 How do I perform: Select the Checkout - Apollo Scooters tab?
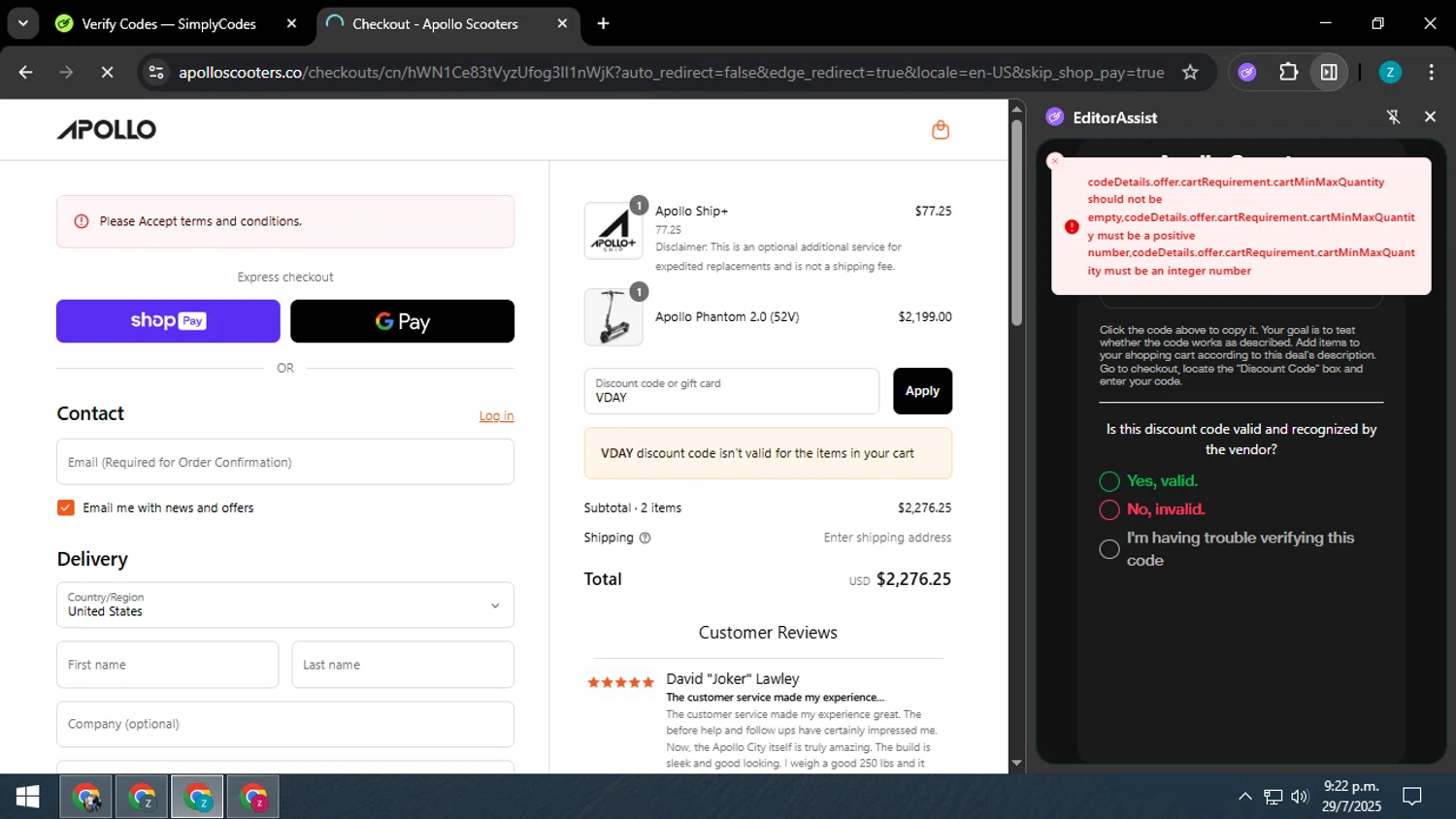click(x=435, y=23)
